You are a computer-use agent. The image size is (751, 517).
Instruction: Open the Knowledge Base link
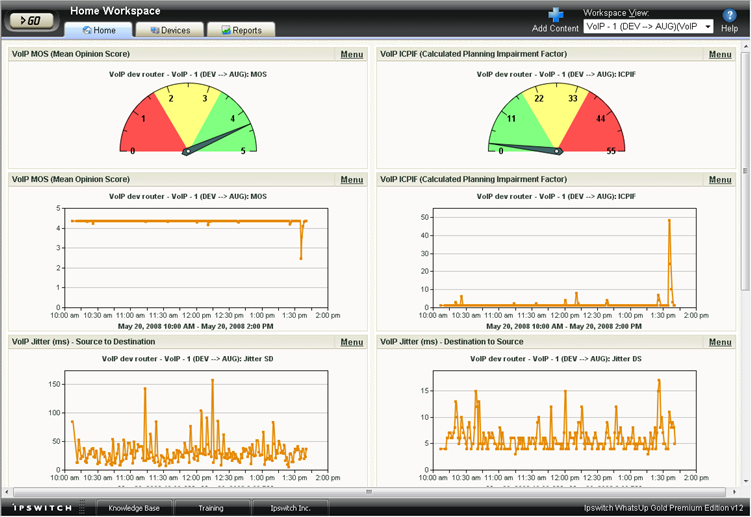pos(135,508)
